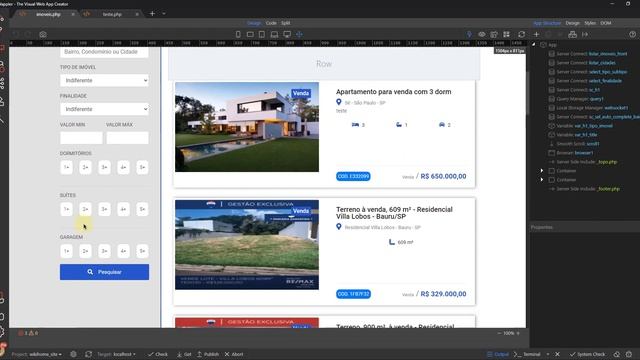640x360 pixels.
Task: Open the DOM panel tab
Action: (x=606, y=23)
